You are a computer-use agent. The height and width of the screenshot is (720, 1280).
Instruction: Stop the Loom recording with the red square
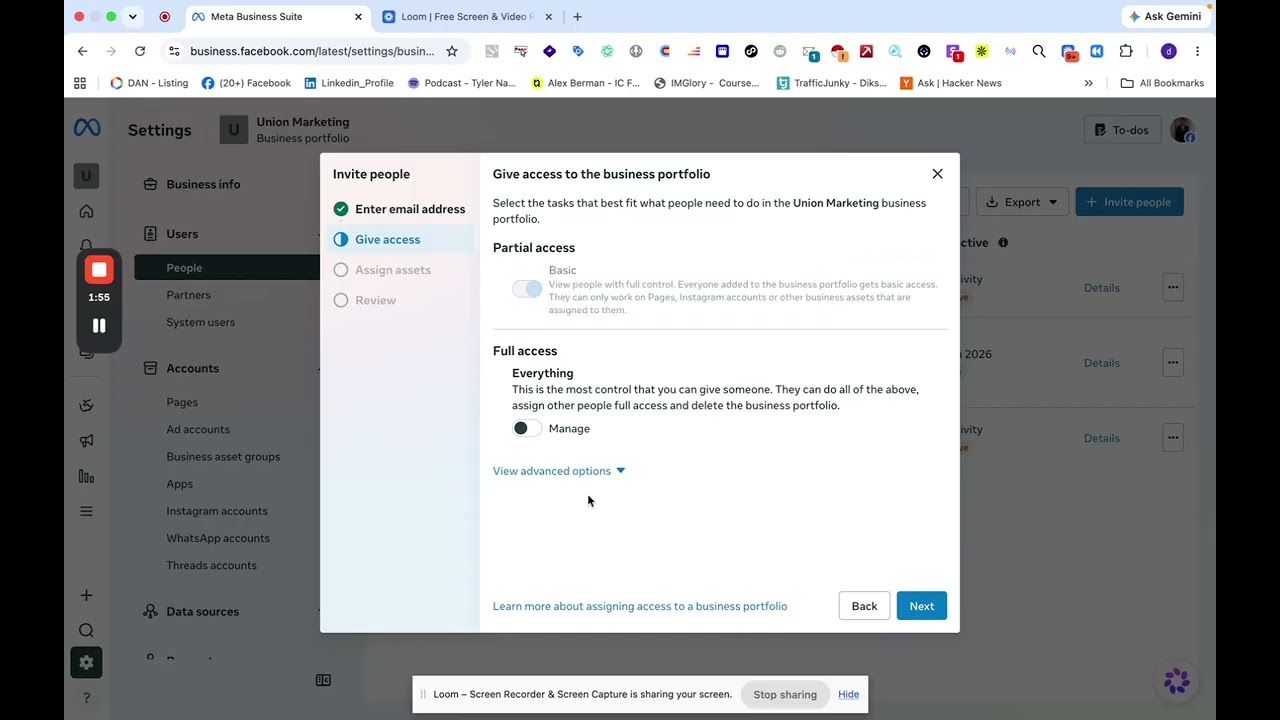click(99, 269)
